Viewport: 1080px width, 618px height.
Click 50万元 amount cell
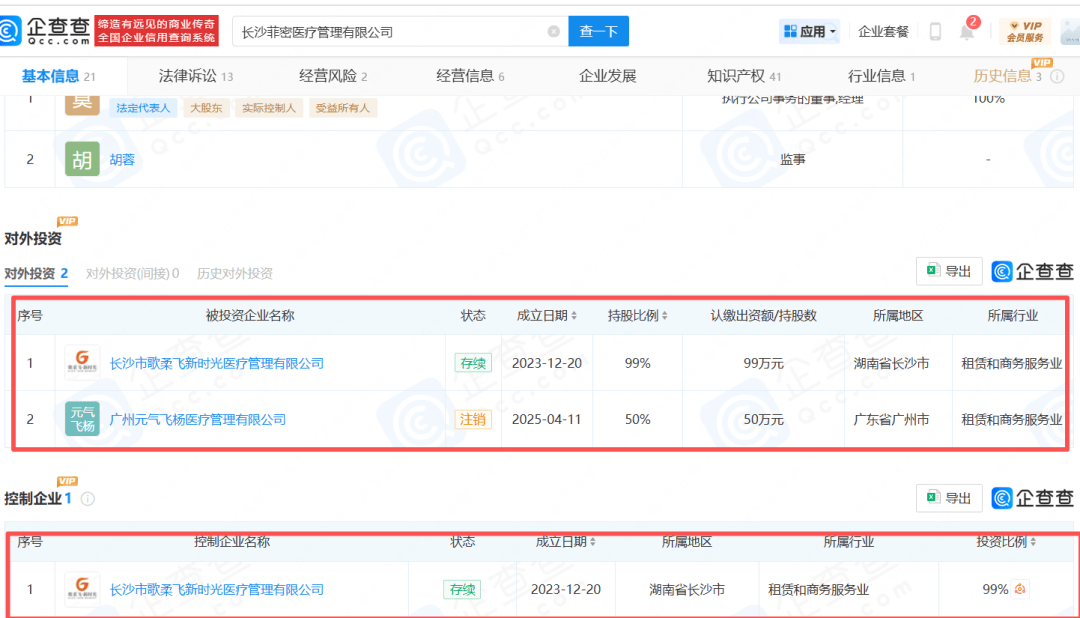(763, 419)
